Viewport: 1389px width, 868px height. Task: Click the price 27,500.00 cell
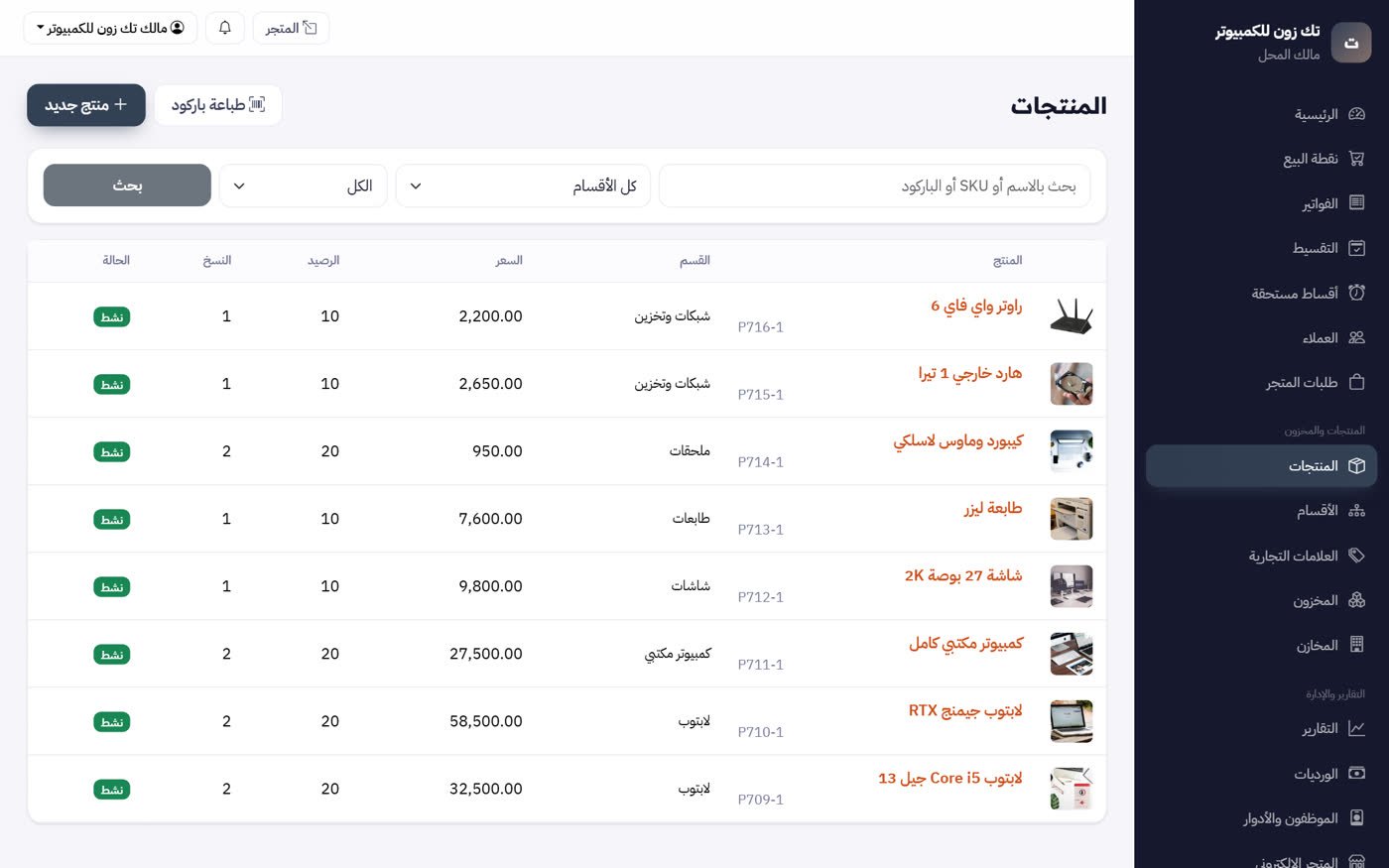[486, 654]
